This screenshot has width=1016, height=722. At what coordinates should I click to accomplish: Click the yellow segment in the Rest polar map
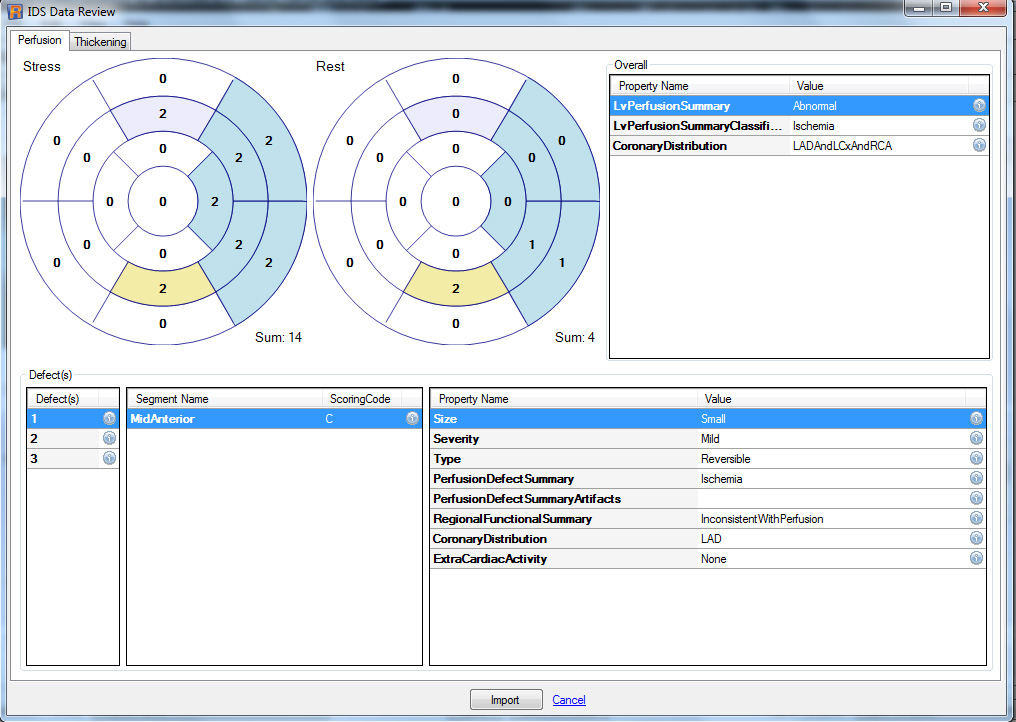pos(456,286)
